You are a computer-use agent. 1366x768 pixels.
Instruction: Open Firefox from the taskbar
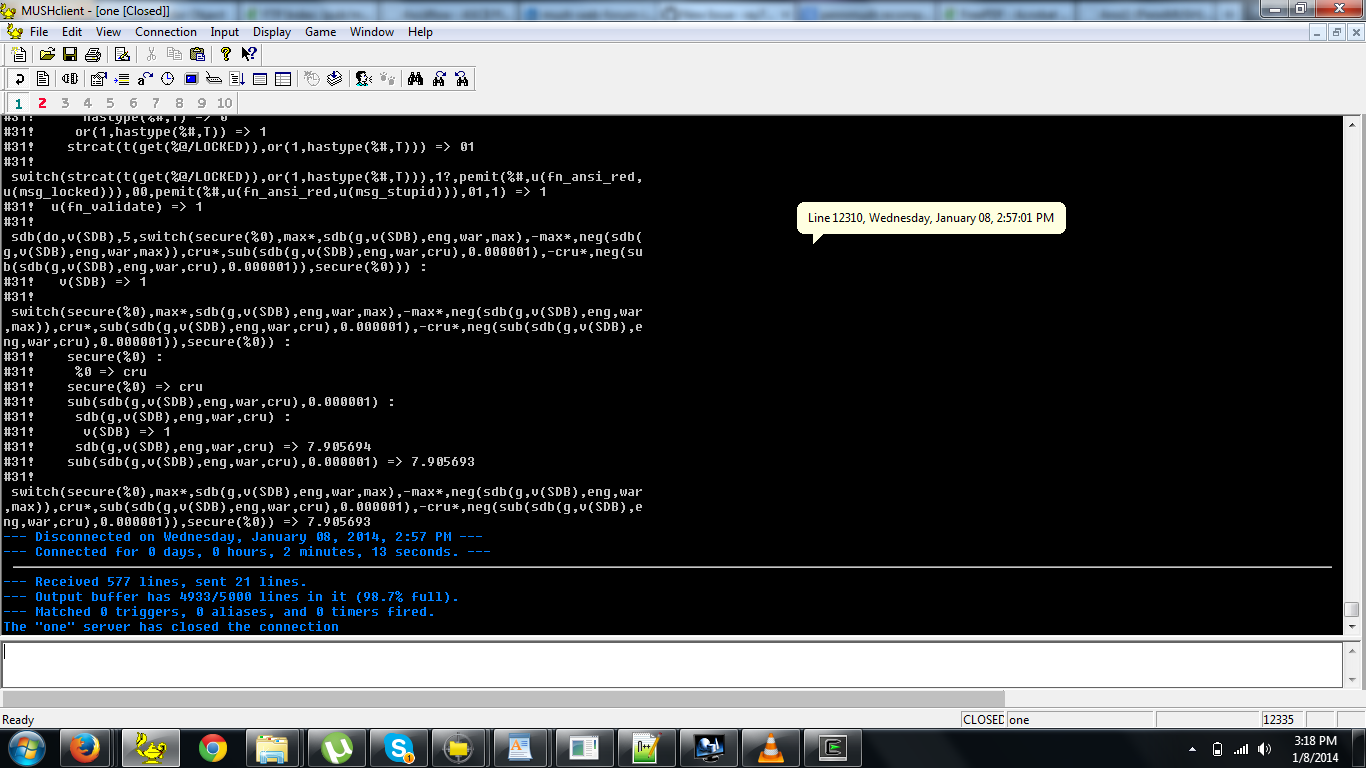[84, 748]
